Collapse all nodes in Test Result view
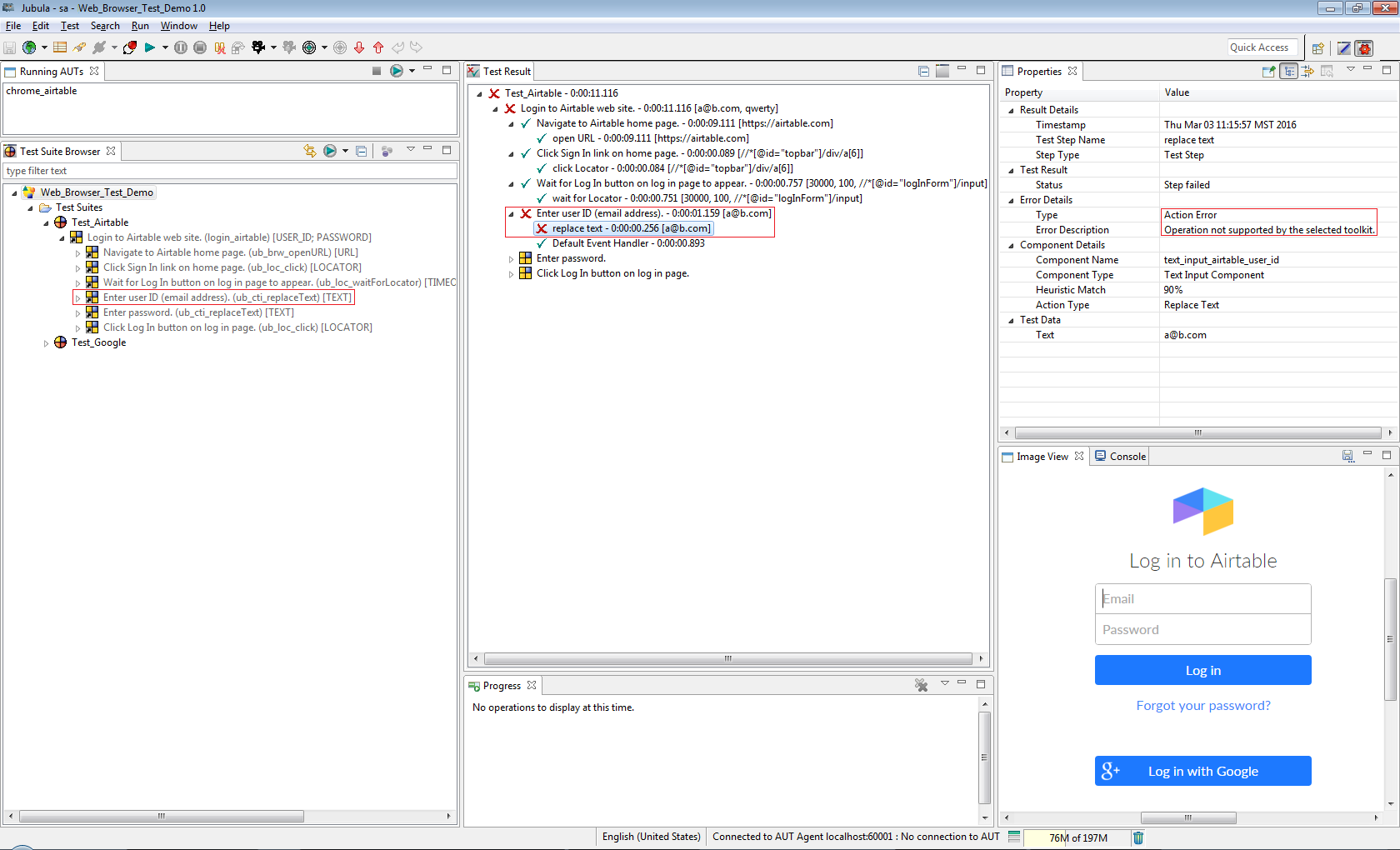Image resolution: width=1400 pixels, height=850 pixels. (x=923, y=71)
